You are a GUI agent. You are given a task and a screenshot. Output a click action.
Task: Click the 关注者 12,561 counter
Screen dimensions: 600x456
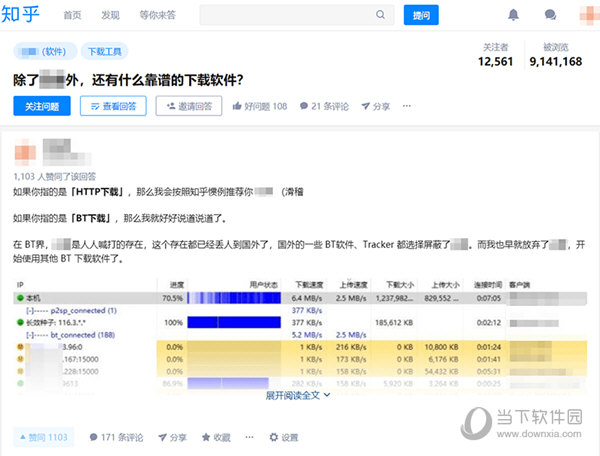pos(496,55)
